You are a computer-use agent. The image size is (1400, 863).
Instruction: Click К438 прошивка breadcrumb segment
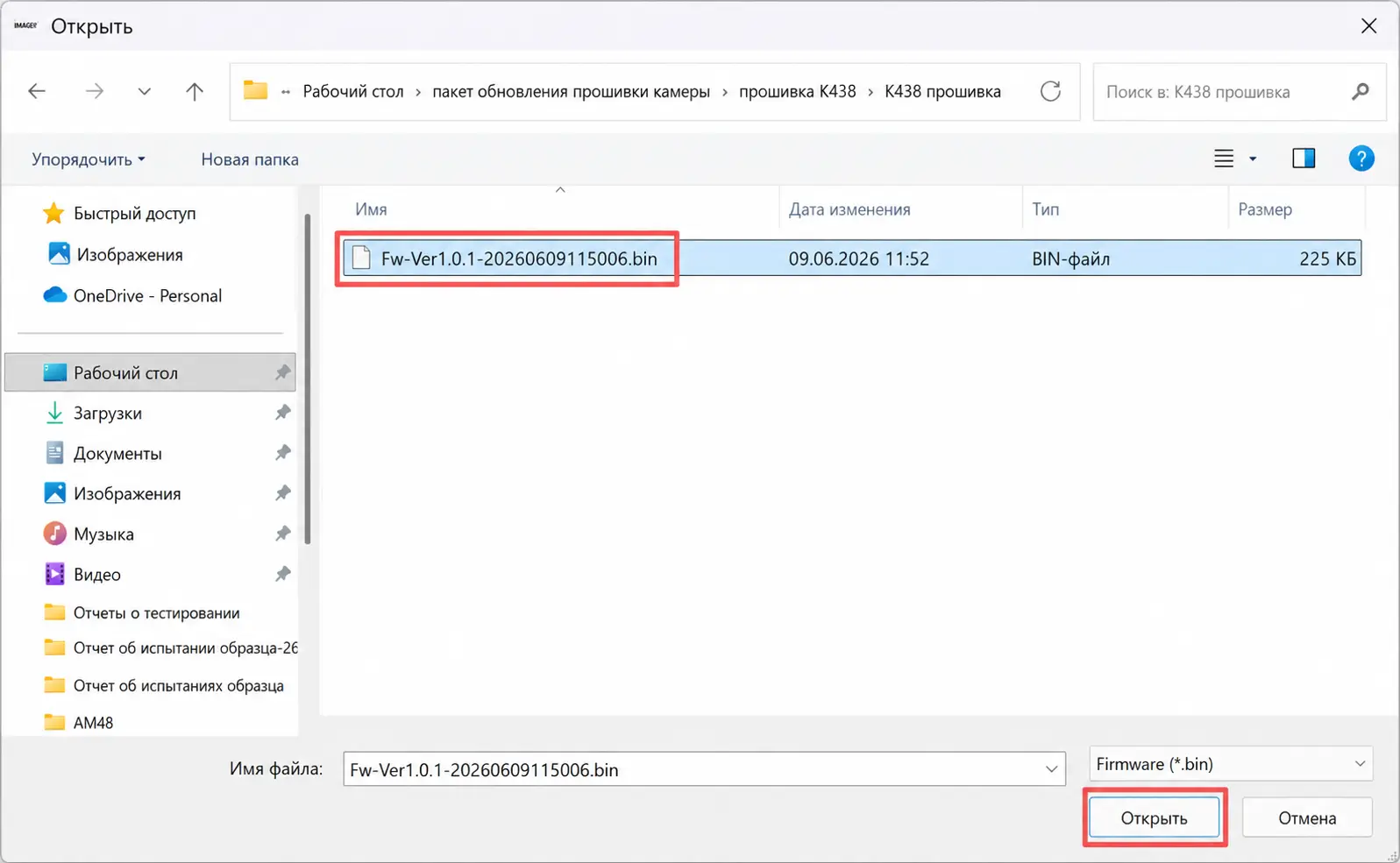pos(942,91)
